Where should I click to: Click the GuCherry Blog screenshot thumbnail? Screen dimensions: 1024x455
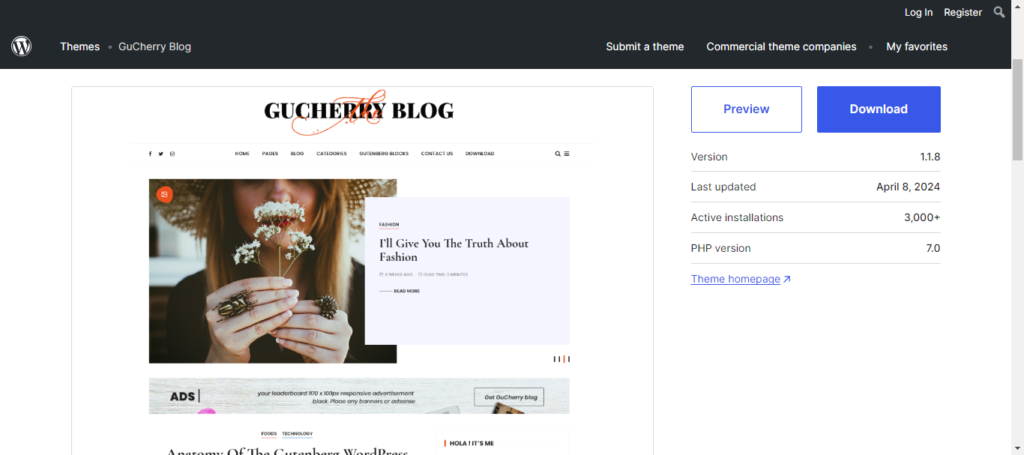click(362, 271)
